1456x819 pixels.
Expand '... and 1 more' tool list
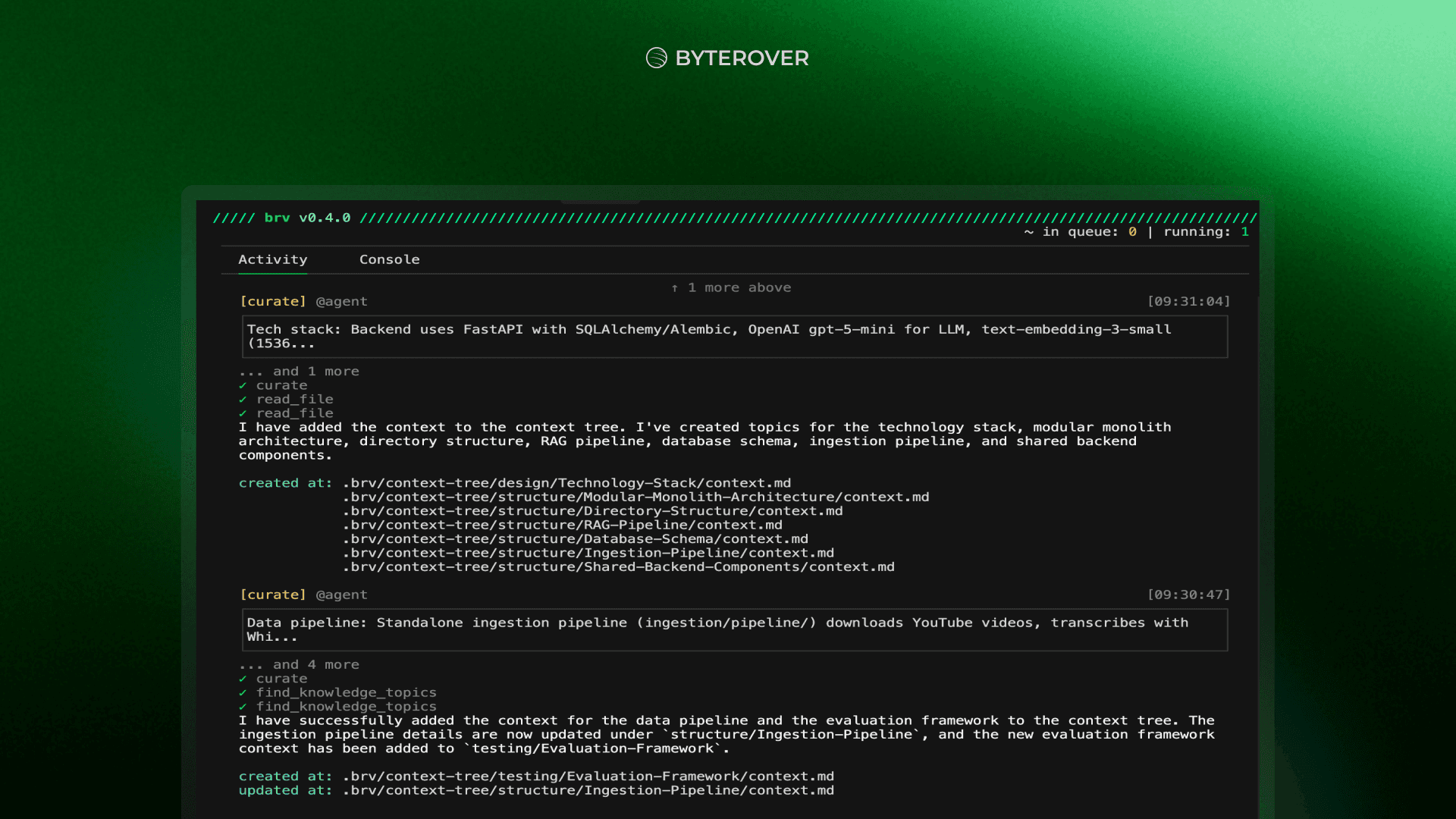pos(299,372)
